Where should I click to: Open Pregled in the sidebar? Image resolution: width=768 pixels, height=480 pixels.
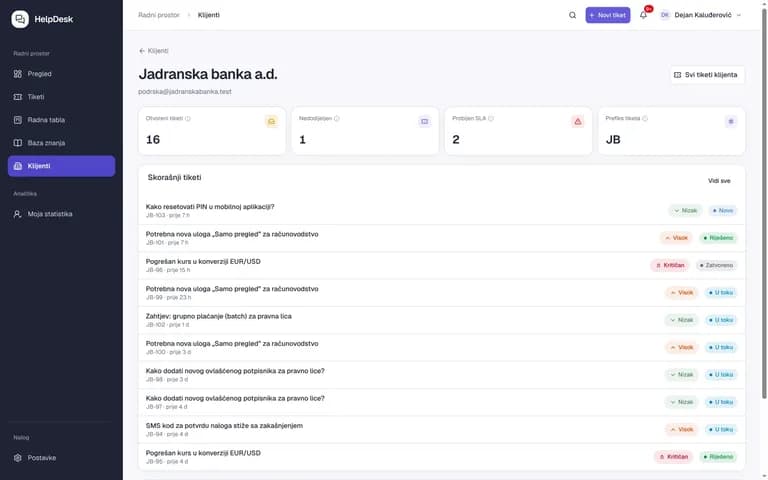click(x=61, y=74)
